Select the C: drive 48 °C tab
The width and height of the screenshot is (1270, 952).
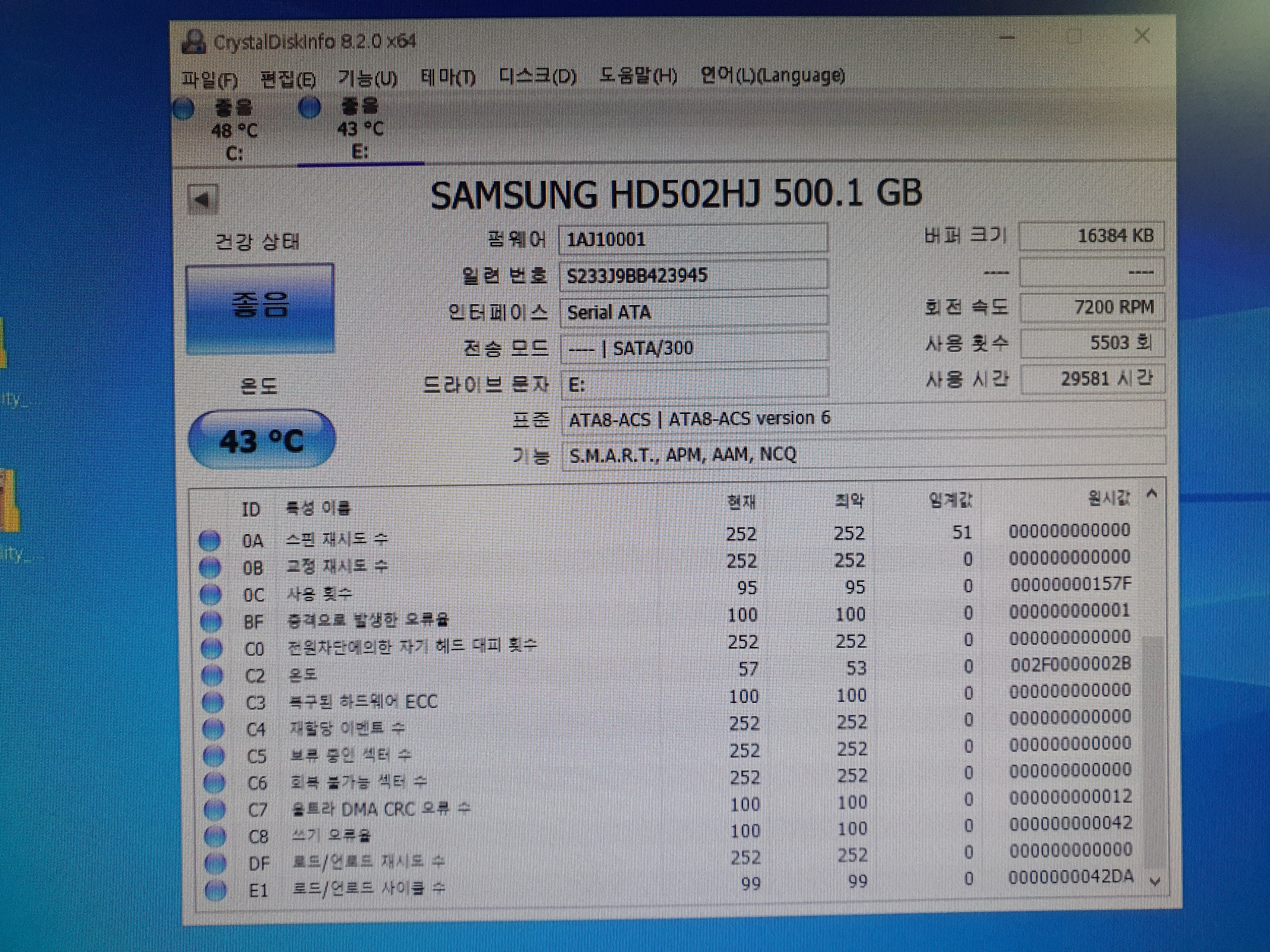pos(234,131)
